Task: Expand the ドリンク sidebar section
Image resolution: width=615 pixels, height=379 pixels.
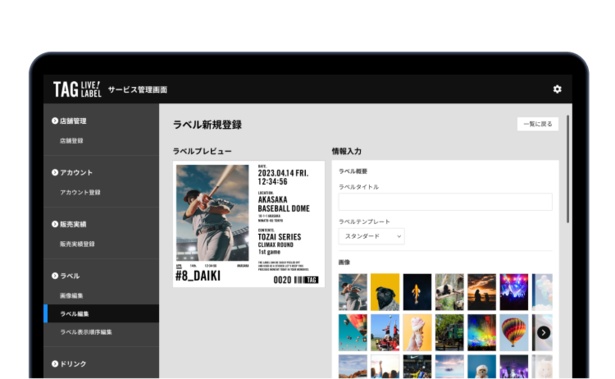Action: click(x=69, y=364)
